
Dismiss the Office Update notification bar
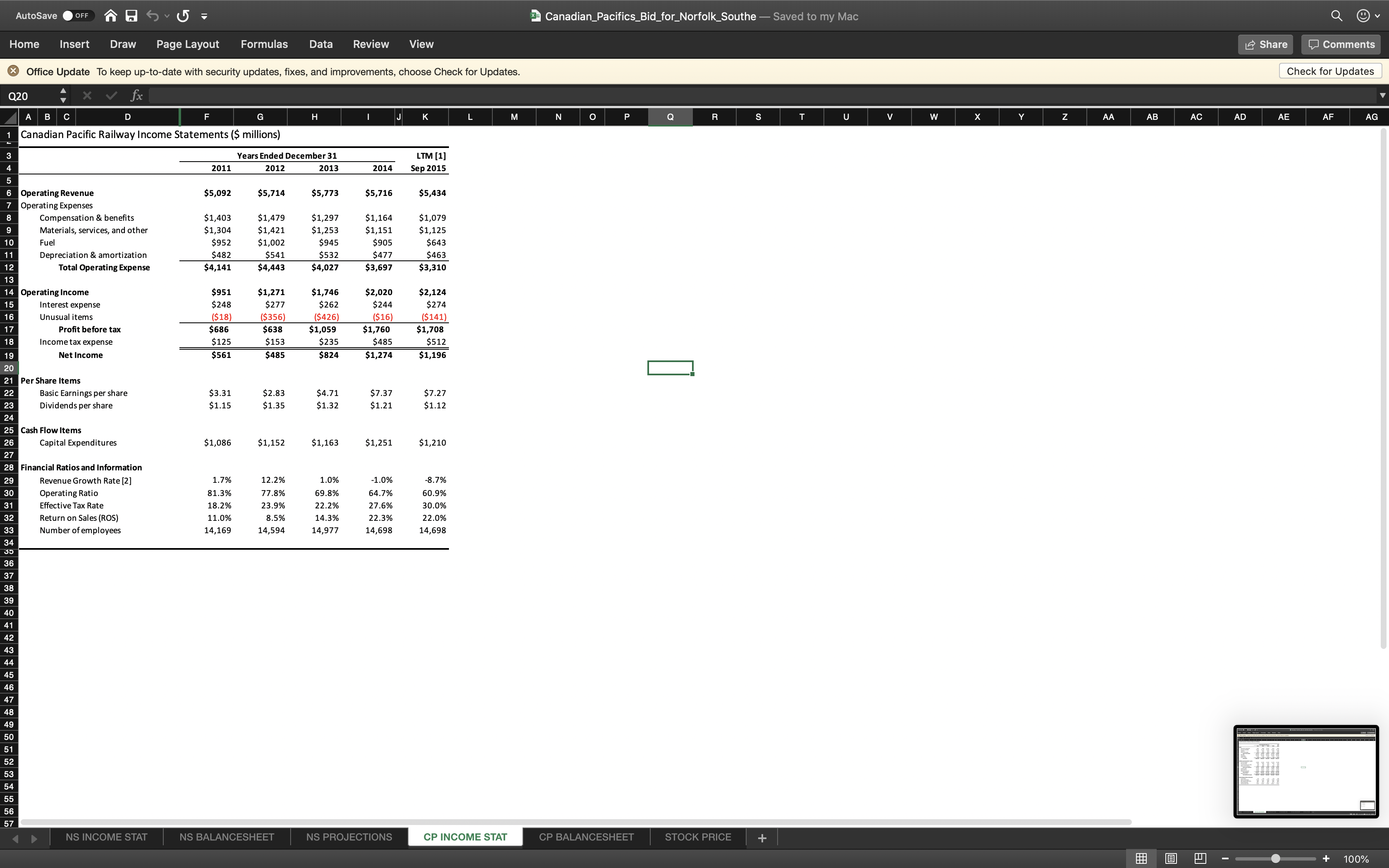tap(13, 71)
